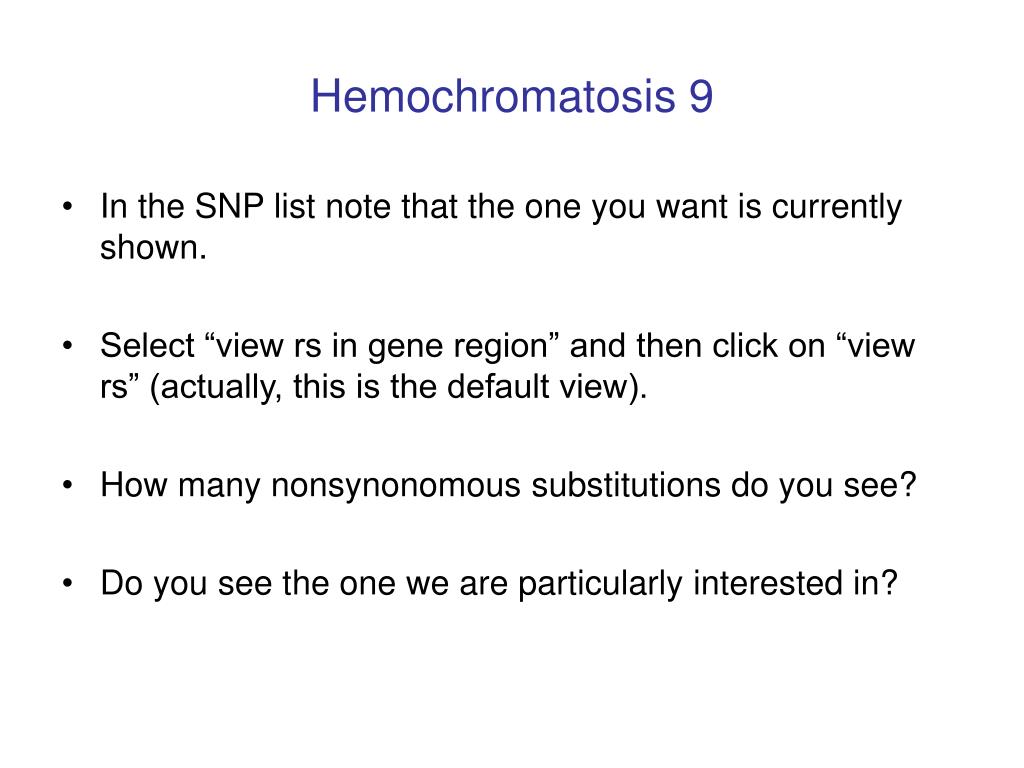Click the "Hemochromatosis 9" slide title

pos(511,97)
